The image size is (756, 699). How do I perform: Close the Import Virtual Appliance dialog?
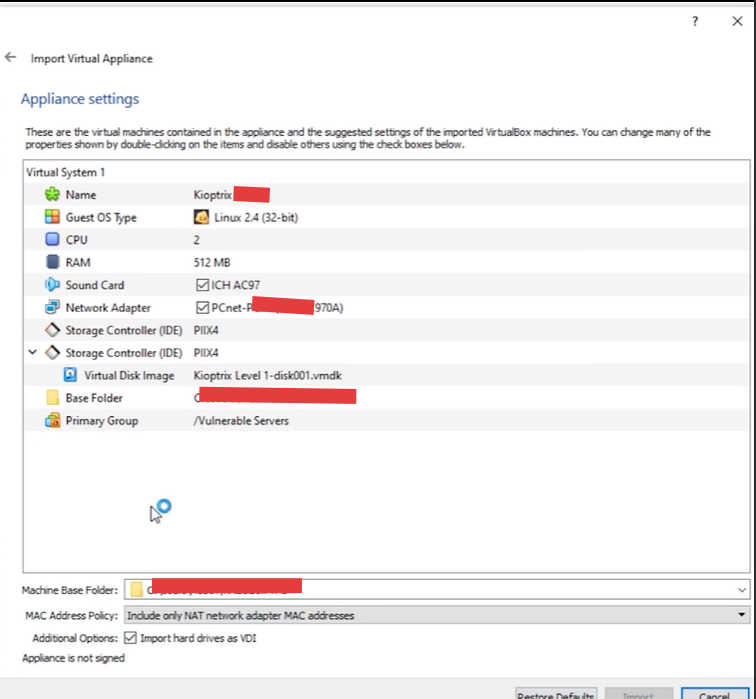(737, 21)
